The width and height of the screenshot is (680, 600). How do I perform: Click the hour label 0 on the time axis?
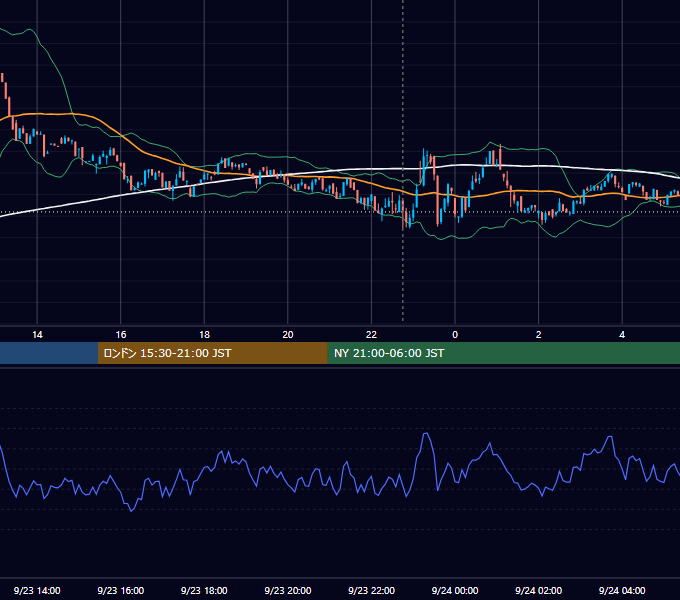(455, 335)
